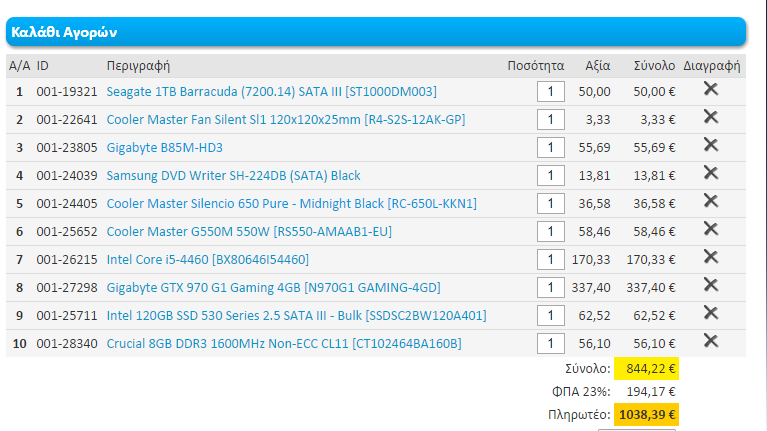Viewport: 767px width, 431px height.
Task: Select quantity field for Intel Core i5-4460
Action: pyautogui.click(x=551, y=260)
